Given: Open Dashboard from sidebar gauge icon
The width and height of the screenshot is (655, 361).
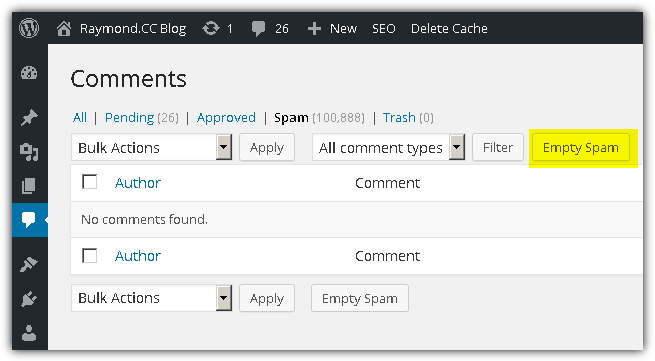Looking at the screenshot, I should click(29, 73).
